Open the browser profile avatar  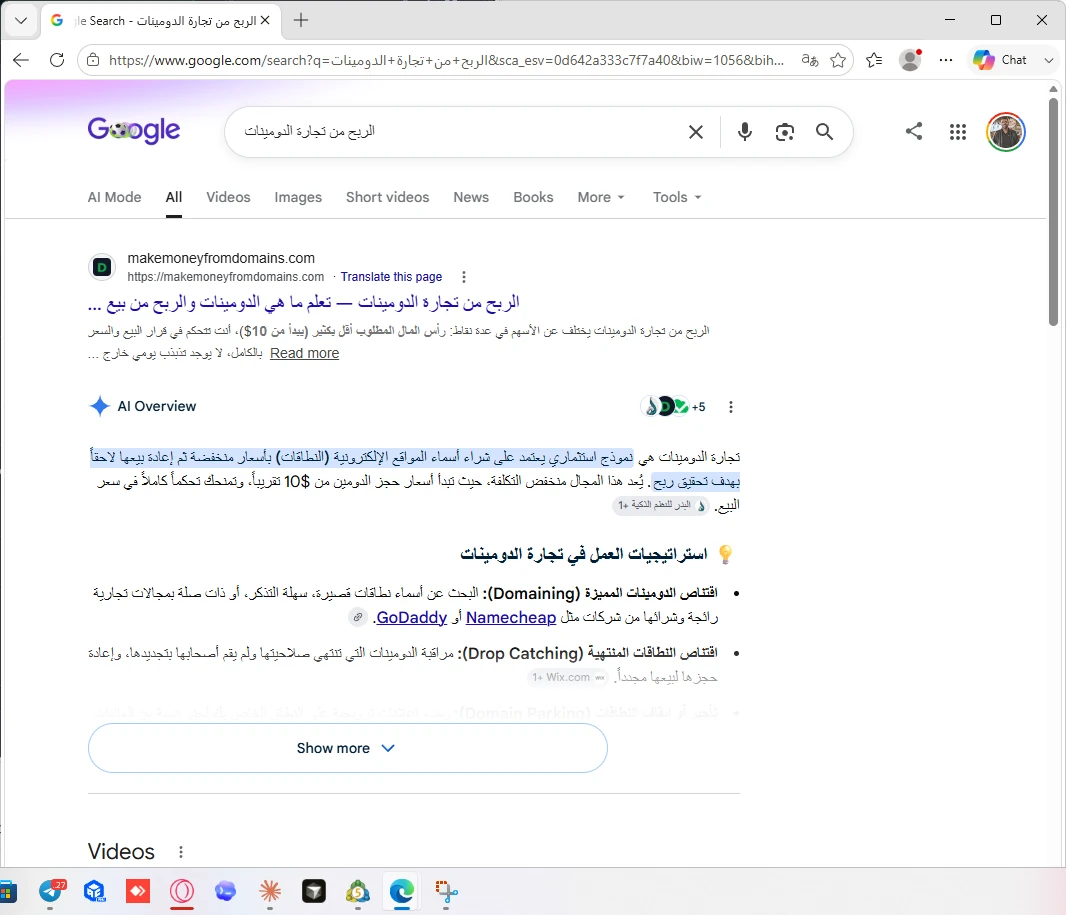tap(910, 60)
